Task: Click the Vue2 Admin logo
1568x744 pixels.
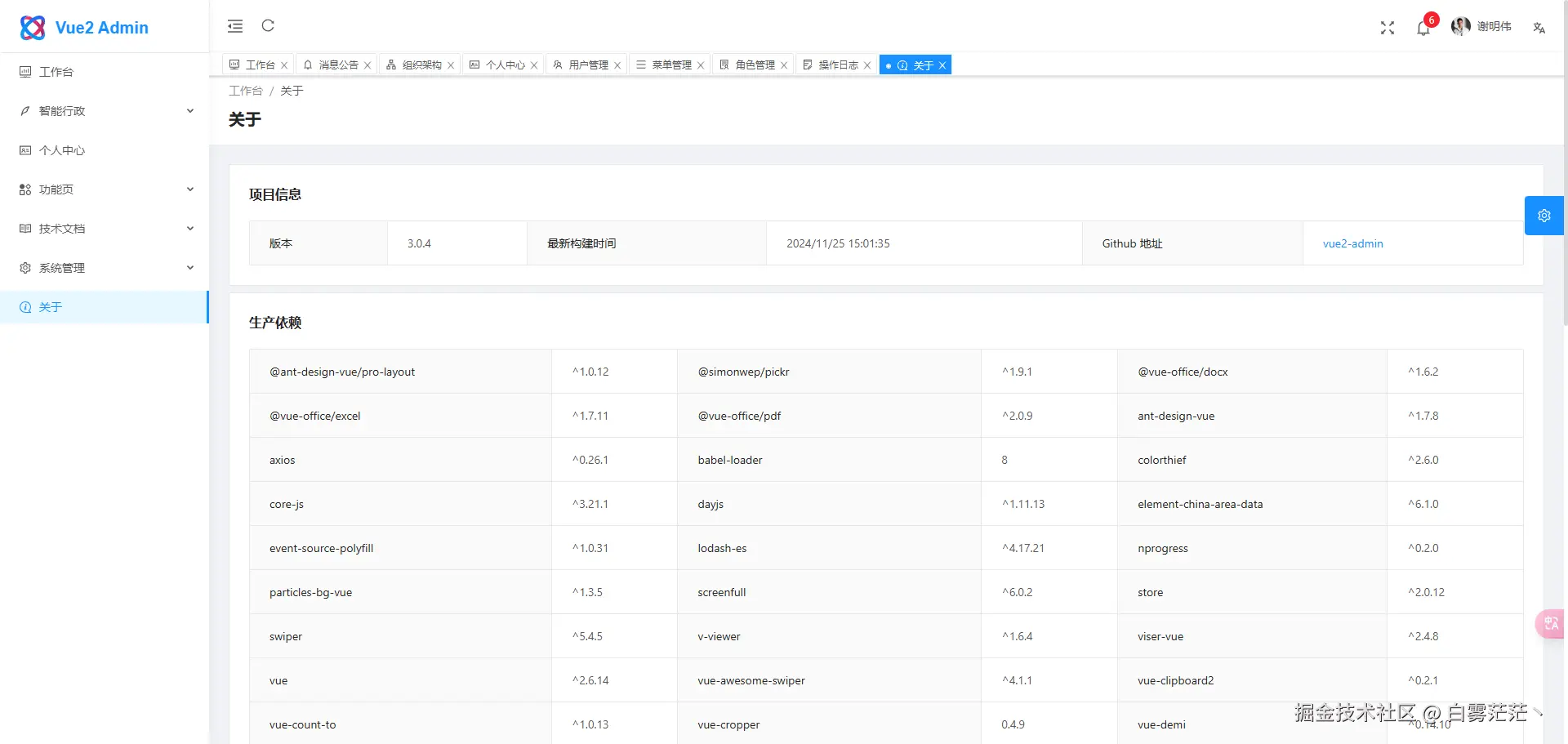Action: click(x=84, y=27)
